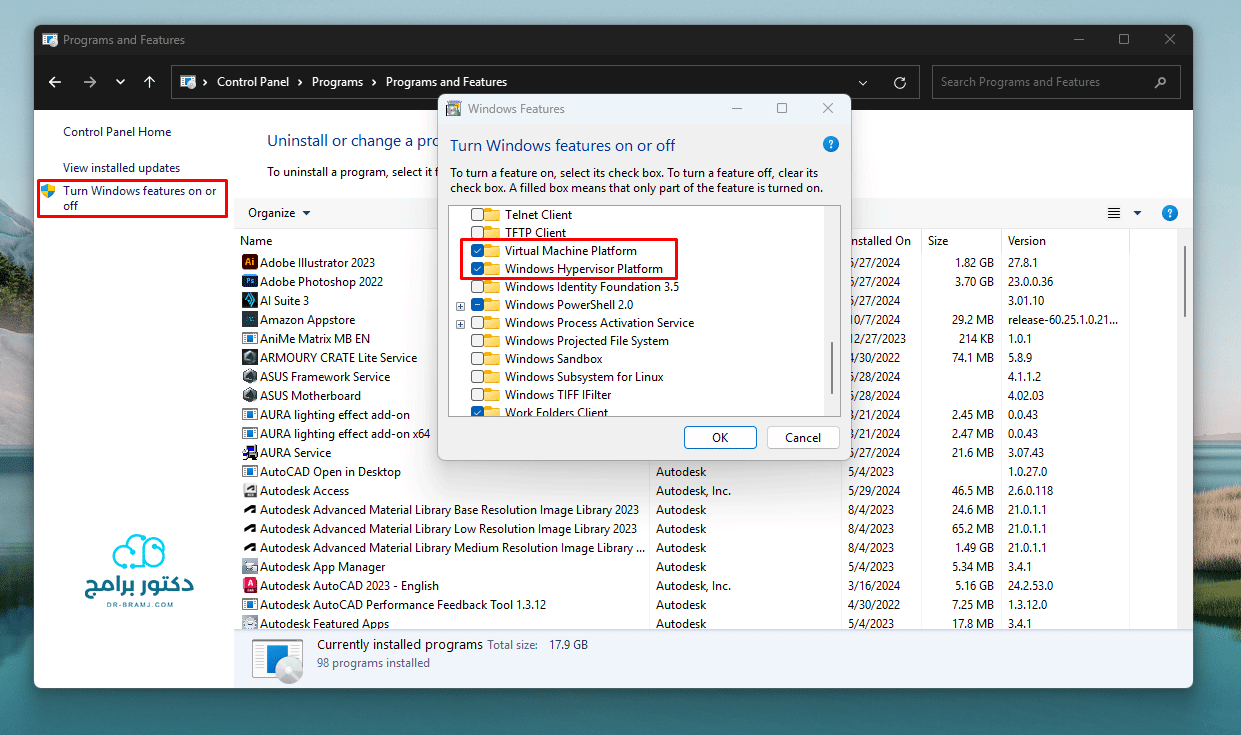1241x735 pixels.
Task: Open Turn Windows features on or off link
Action: (x=140, y=198)
